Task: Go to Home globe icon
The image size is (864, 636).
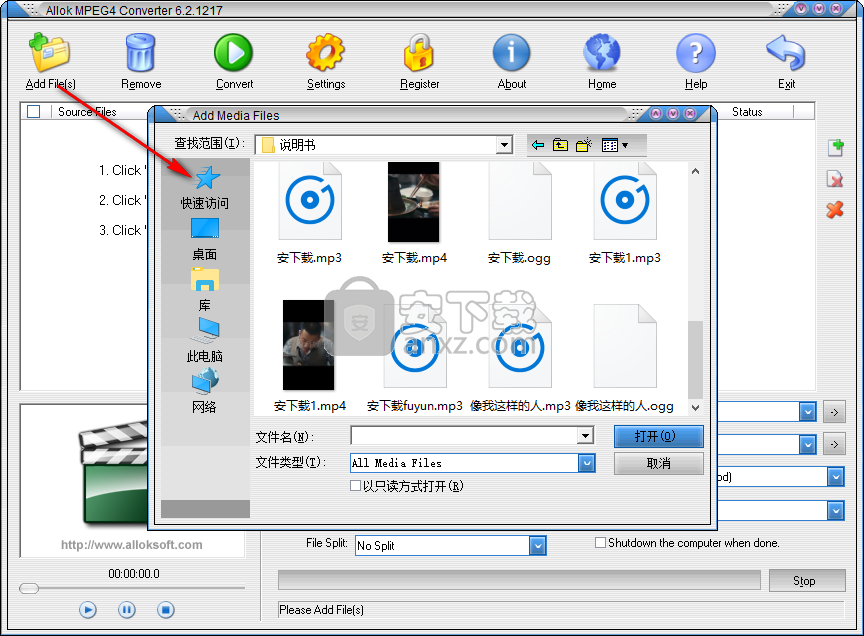Action: [x=602, y=53]
